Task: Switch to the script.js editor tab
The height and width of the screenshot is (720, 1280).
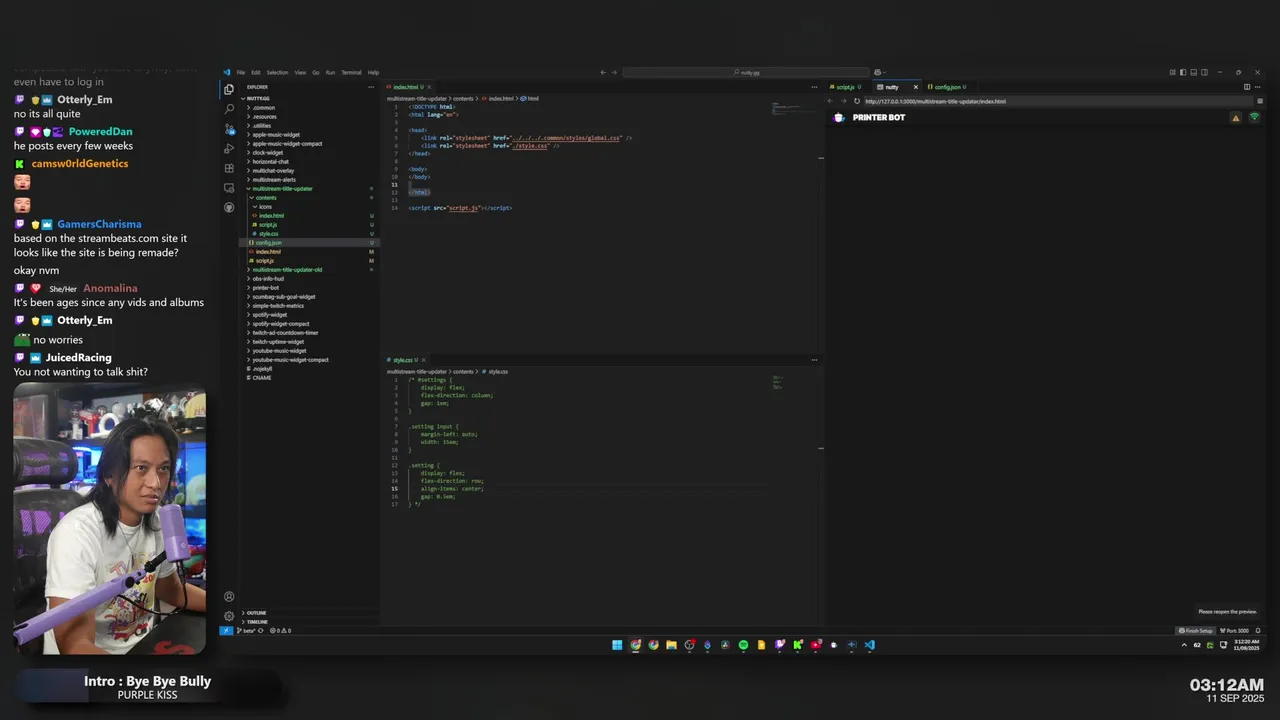Action: [845, 87]
